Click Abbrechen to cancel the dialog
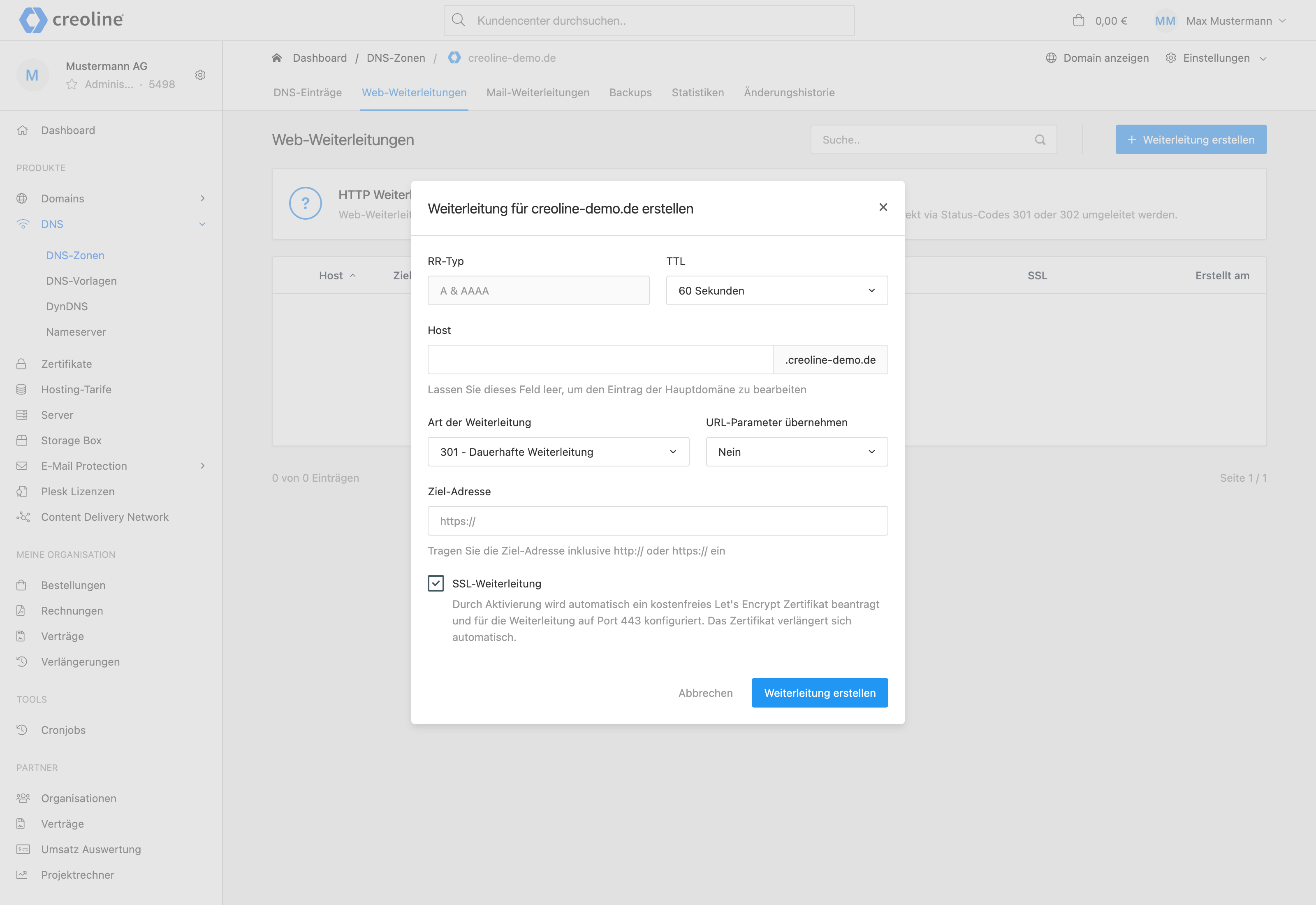1316x905 pixels. click(x=705, y=693)
